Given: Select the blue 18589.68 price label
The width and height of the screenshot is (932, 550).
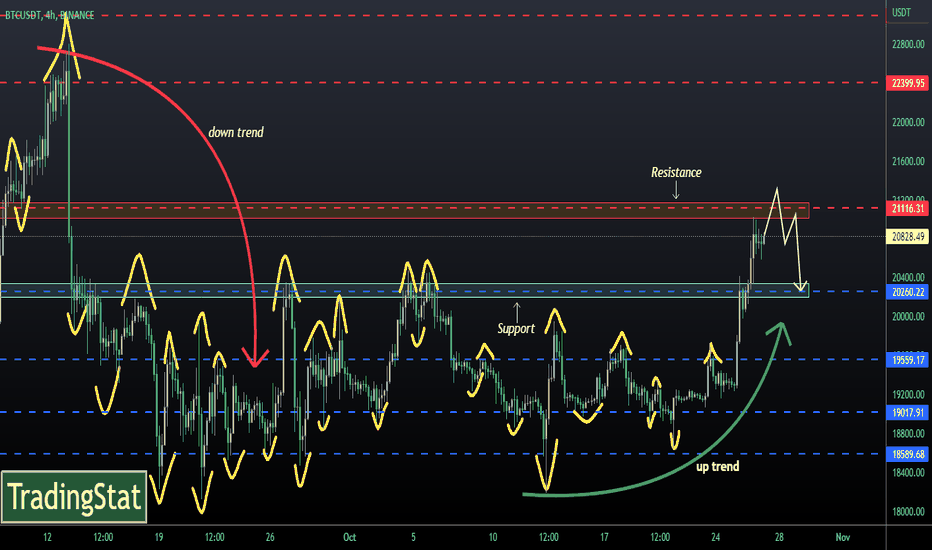Looking at the screenshot, I should [x=908, y=454].
